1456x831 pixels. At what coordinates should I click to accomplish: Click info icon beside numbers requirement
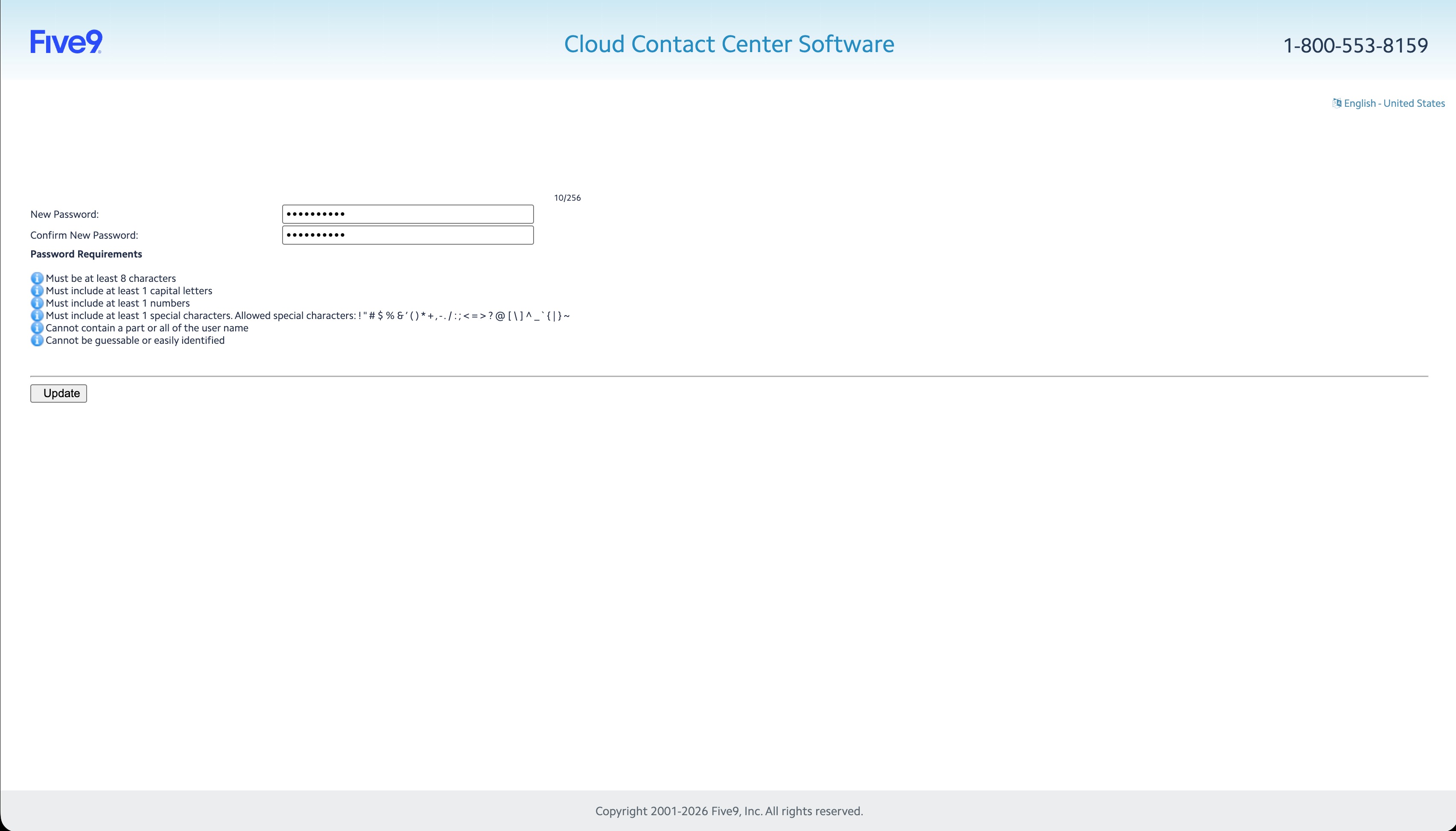click(x=37, y=303)
